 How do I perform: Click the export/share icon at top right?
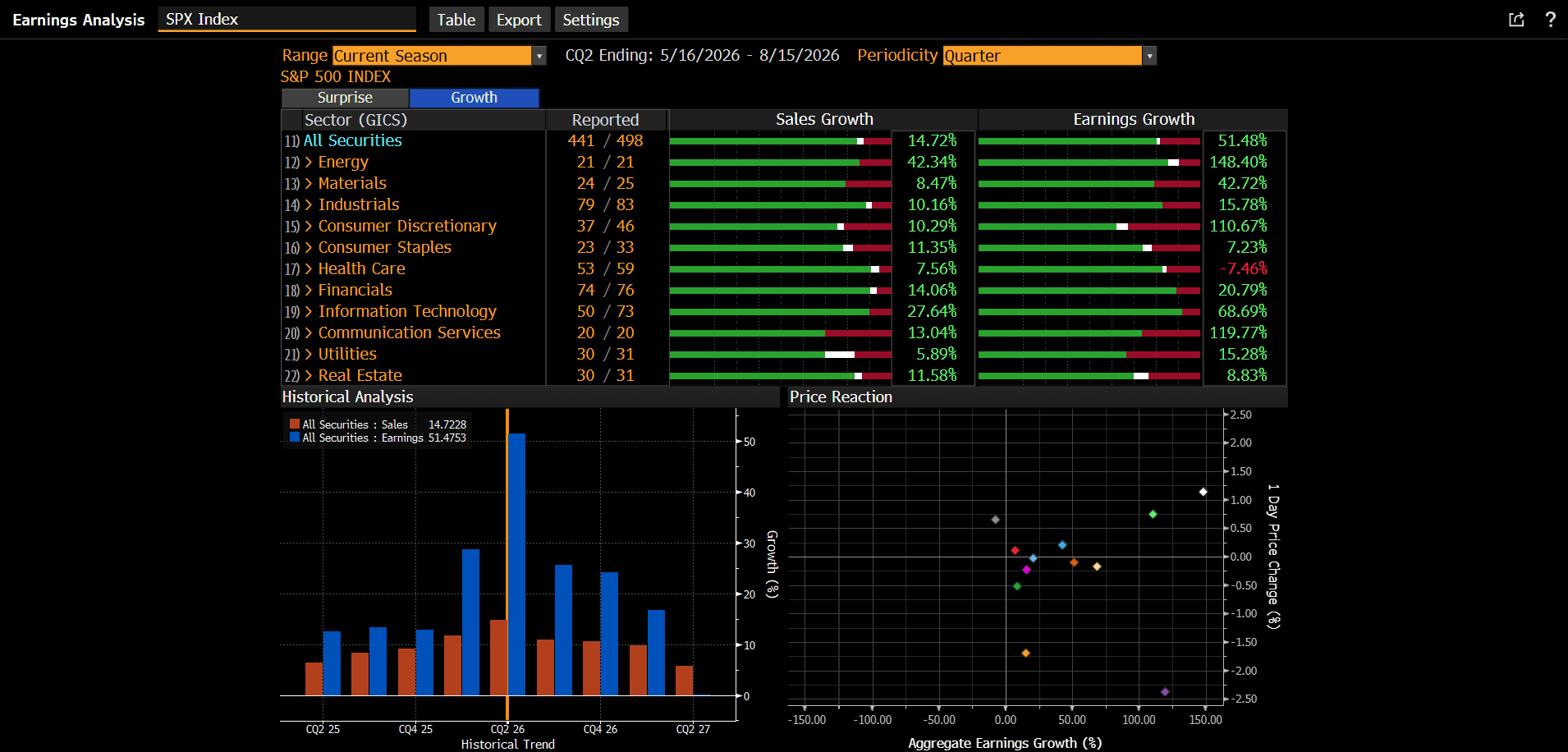click(x=1516, y=20)
